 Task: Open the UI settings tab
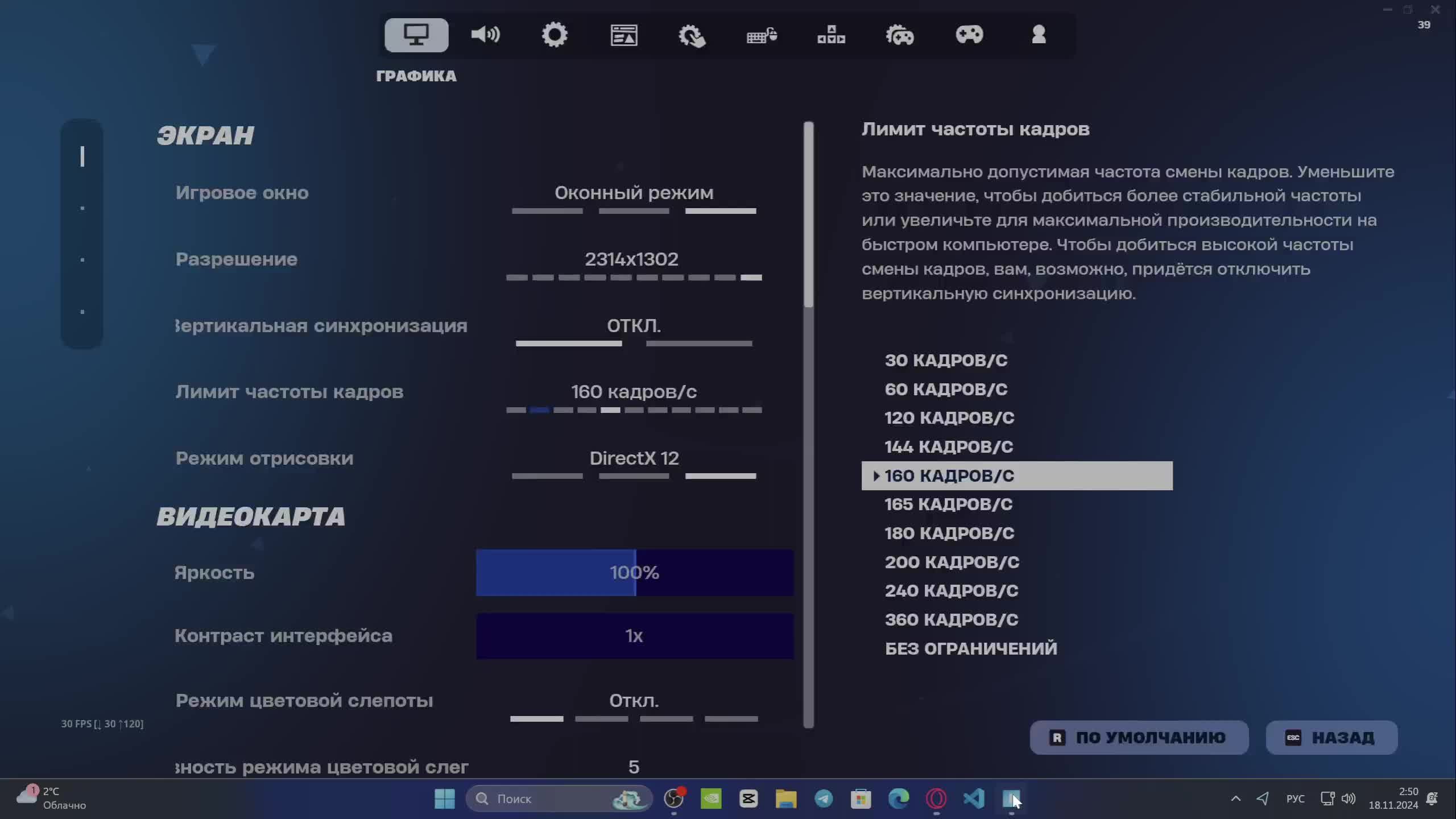(x=623, y=35)
